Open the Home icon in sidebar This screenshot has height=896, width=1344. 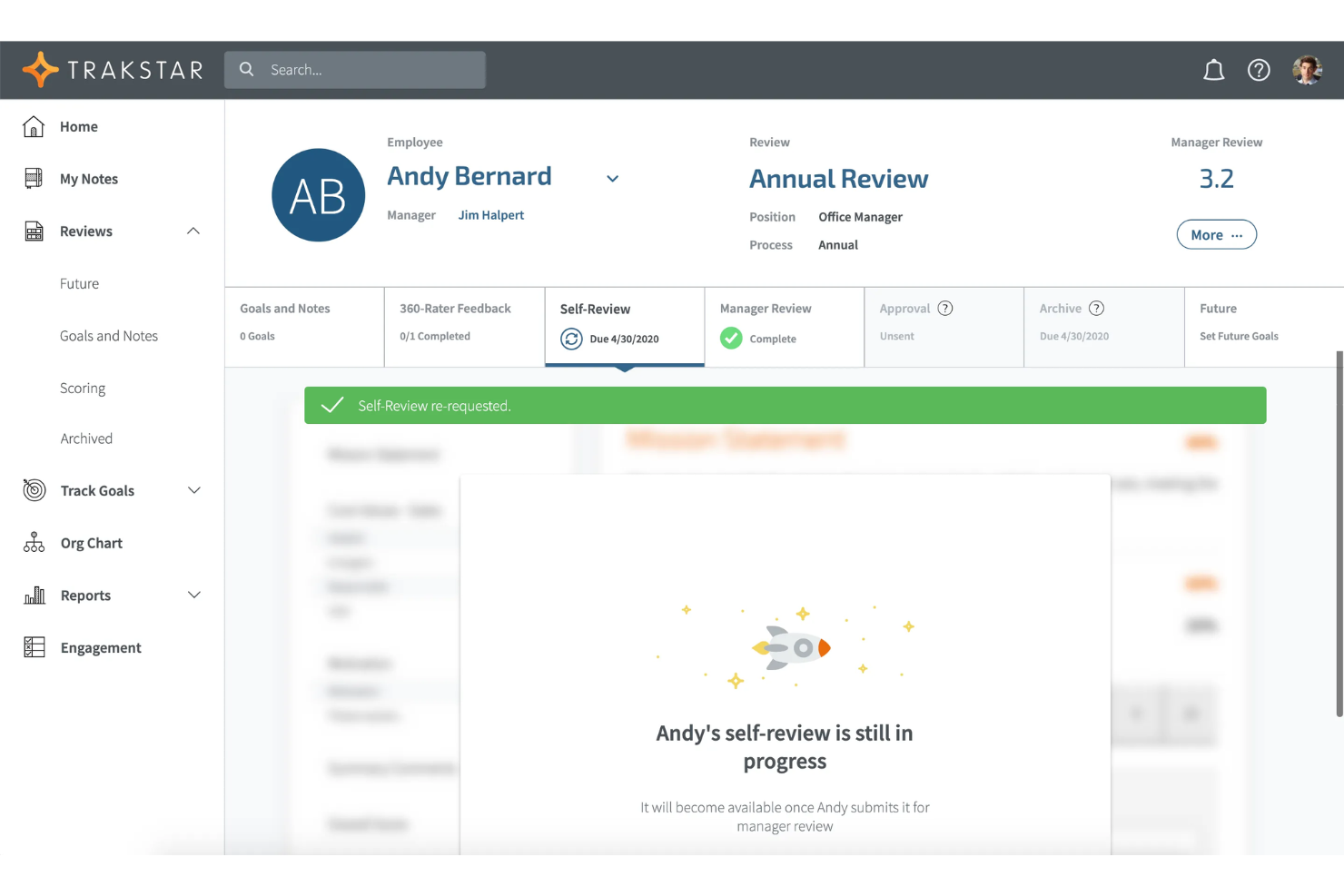(33, 126)
